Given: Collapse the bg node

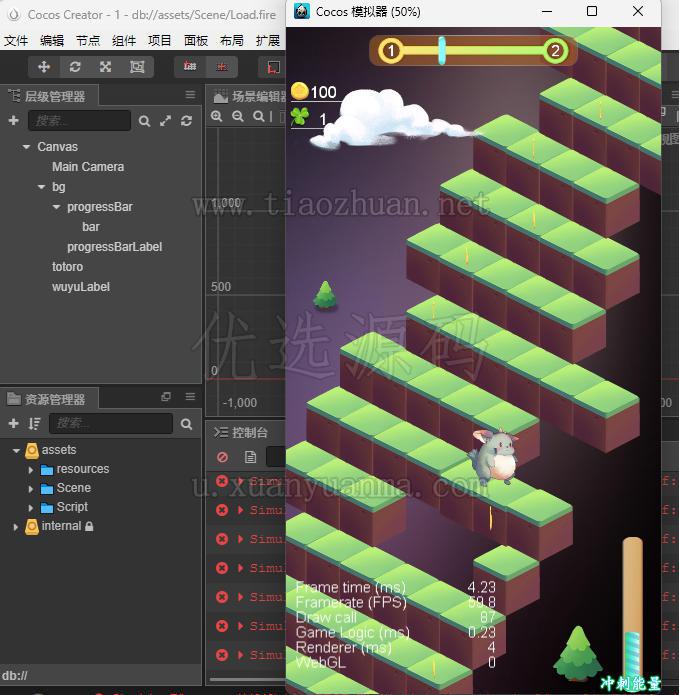Looking at the screenshot, I should [x=42, y=187].
